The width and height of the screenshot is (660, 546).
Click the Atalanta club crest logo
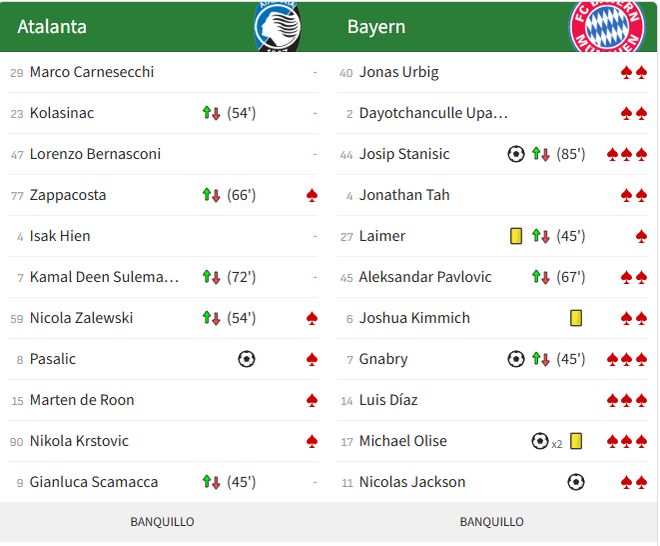click(277, 27)
